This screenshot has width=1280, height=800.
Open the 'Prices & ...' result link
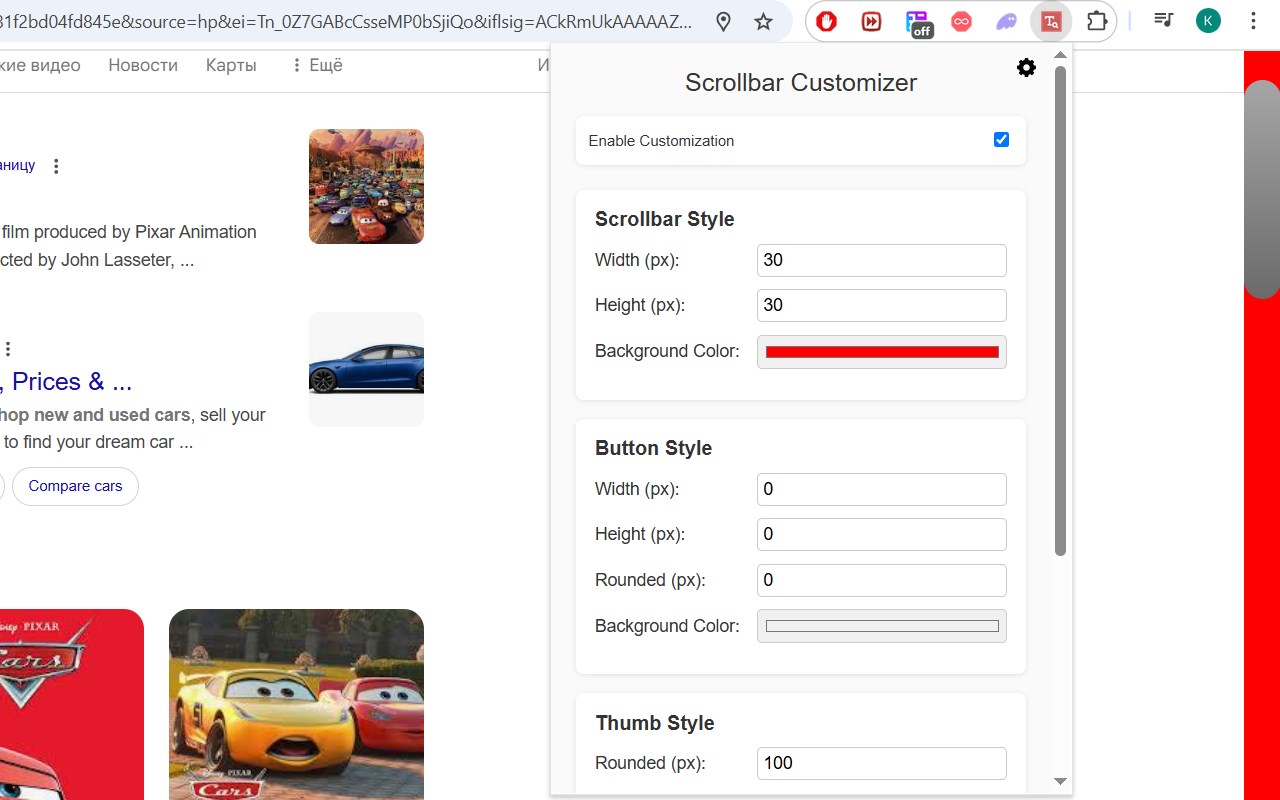pos(66,382)
